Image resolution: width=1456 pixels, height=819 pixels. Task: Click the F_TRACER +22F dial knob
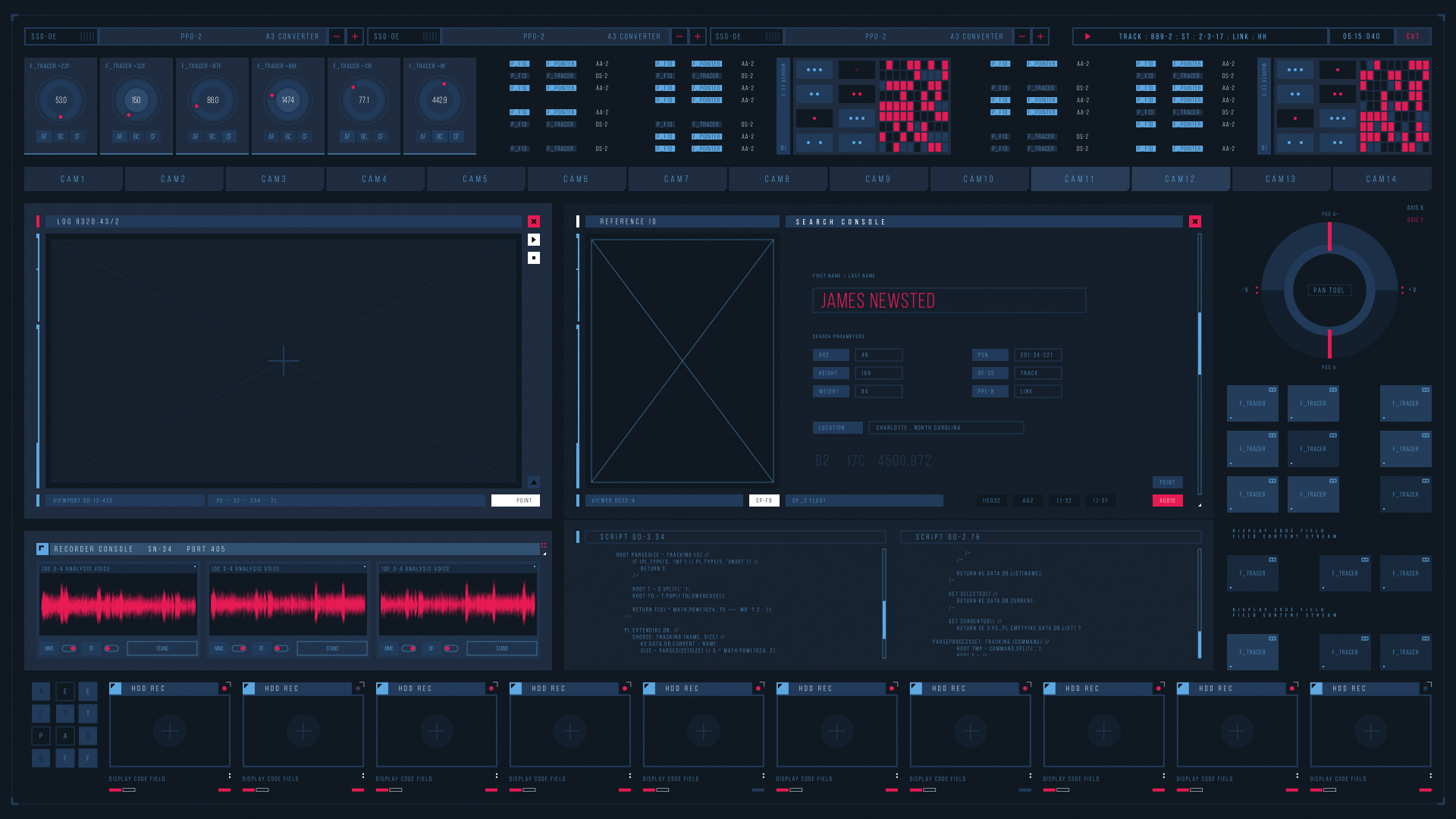point(61,100)
